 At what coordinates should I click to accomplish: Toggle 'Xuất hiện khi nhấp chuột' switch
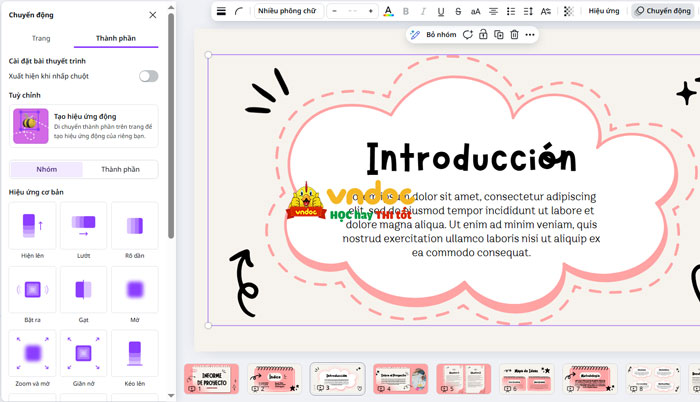tap(148, 76)
